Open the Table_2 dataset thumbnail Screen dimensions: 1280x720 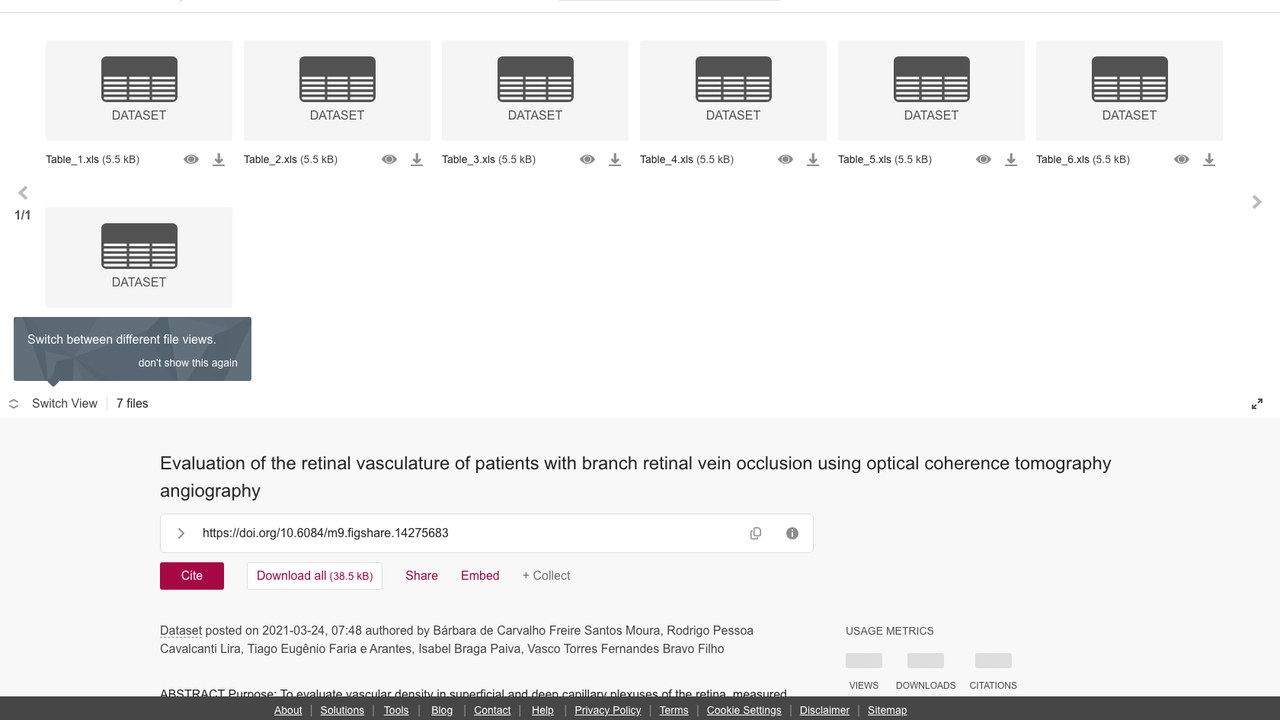337,90
